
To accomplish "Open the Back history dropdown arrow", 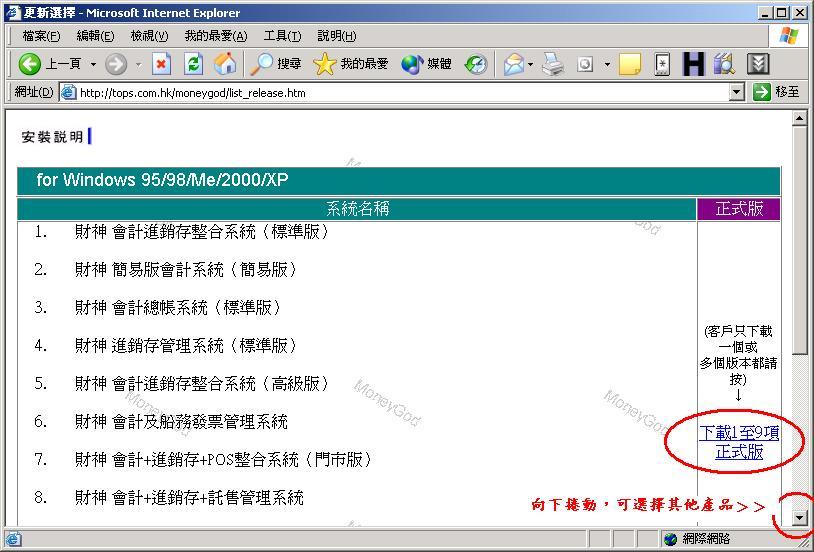I will tap(93, 64).
